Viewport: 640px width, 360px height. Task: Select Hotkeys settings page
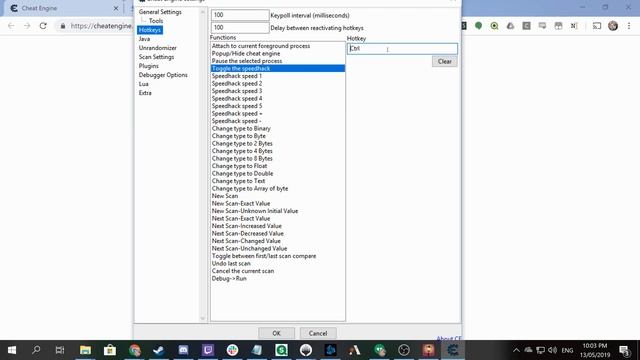pos(150,30)
